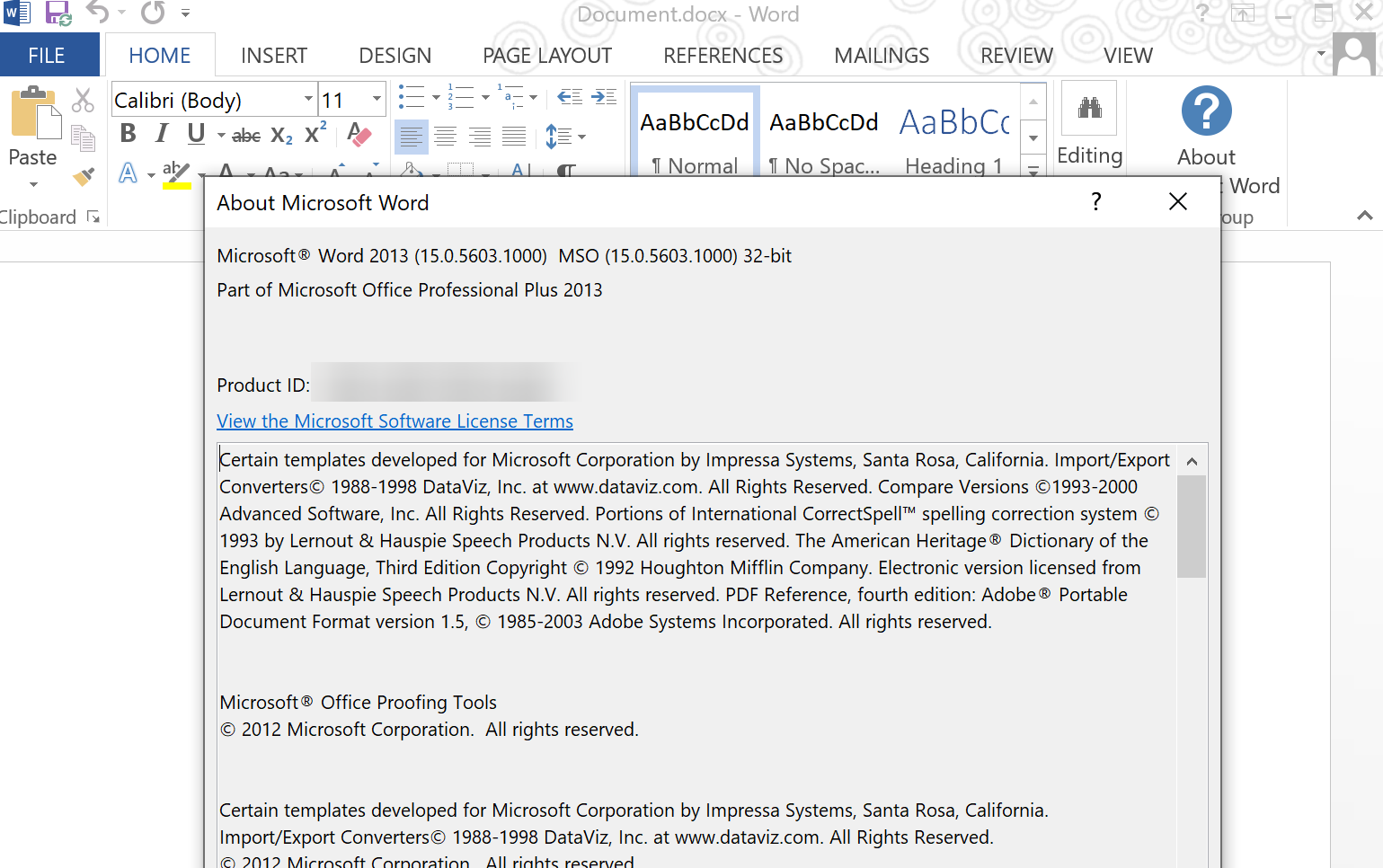Screen dimensions: 1383x868
Task: Apply the No Spacing style from the gallery
Action: 824,132
